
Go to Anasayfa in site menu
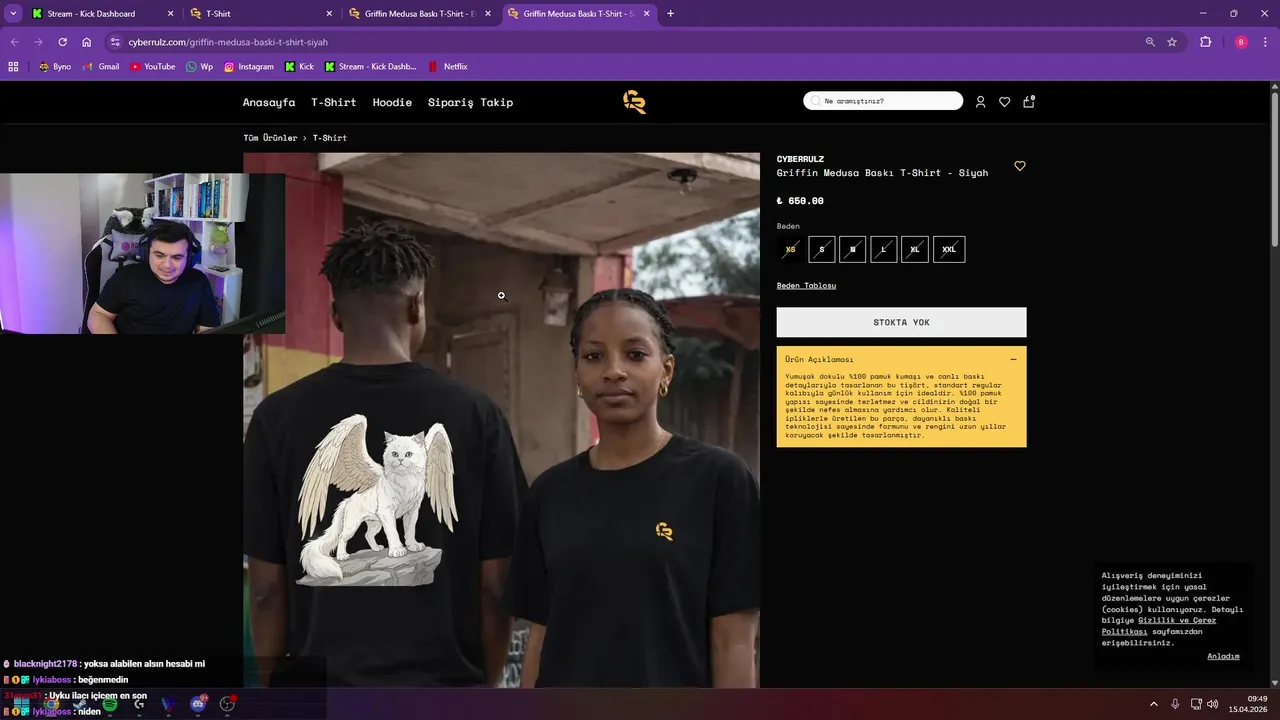269,102
